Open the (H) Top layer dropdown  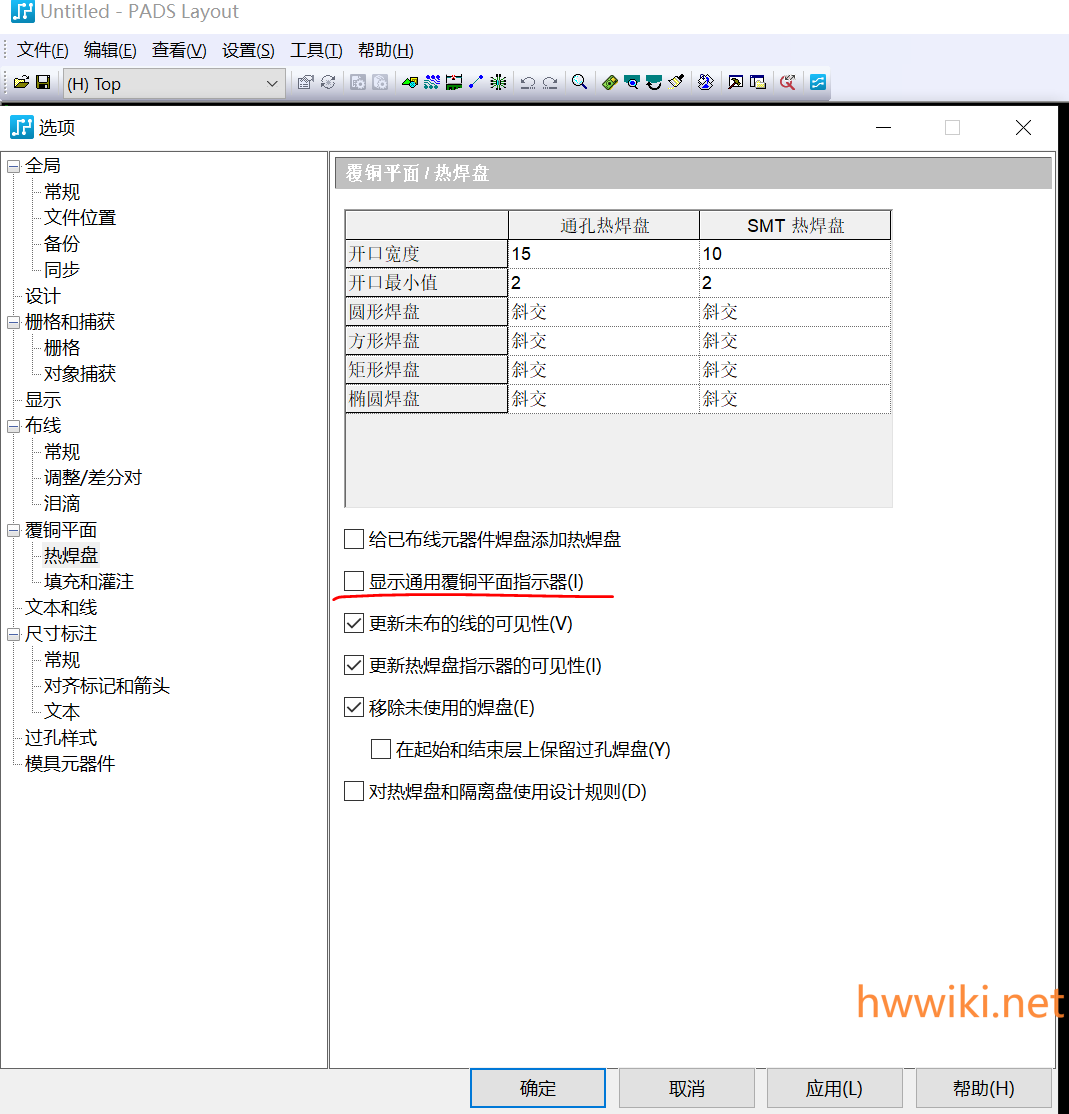coord(174,84)
